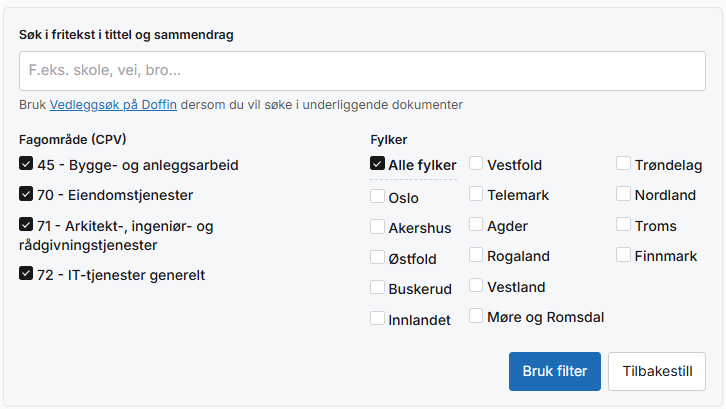This screenshot has width=726, height=409.
Task: Tick the Buskerud checkbox
Action: [377, 287]
